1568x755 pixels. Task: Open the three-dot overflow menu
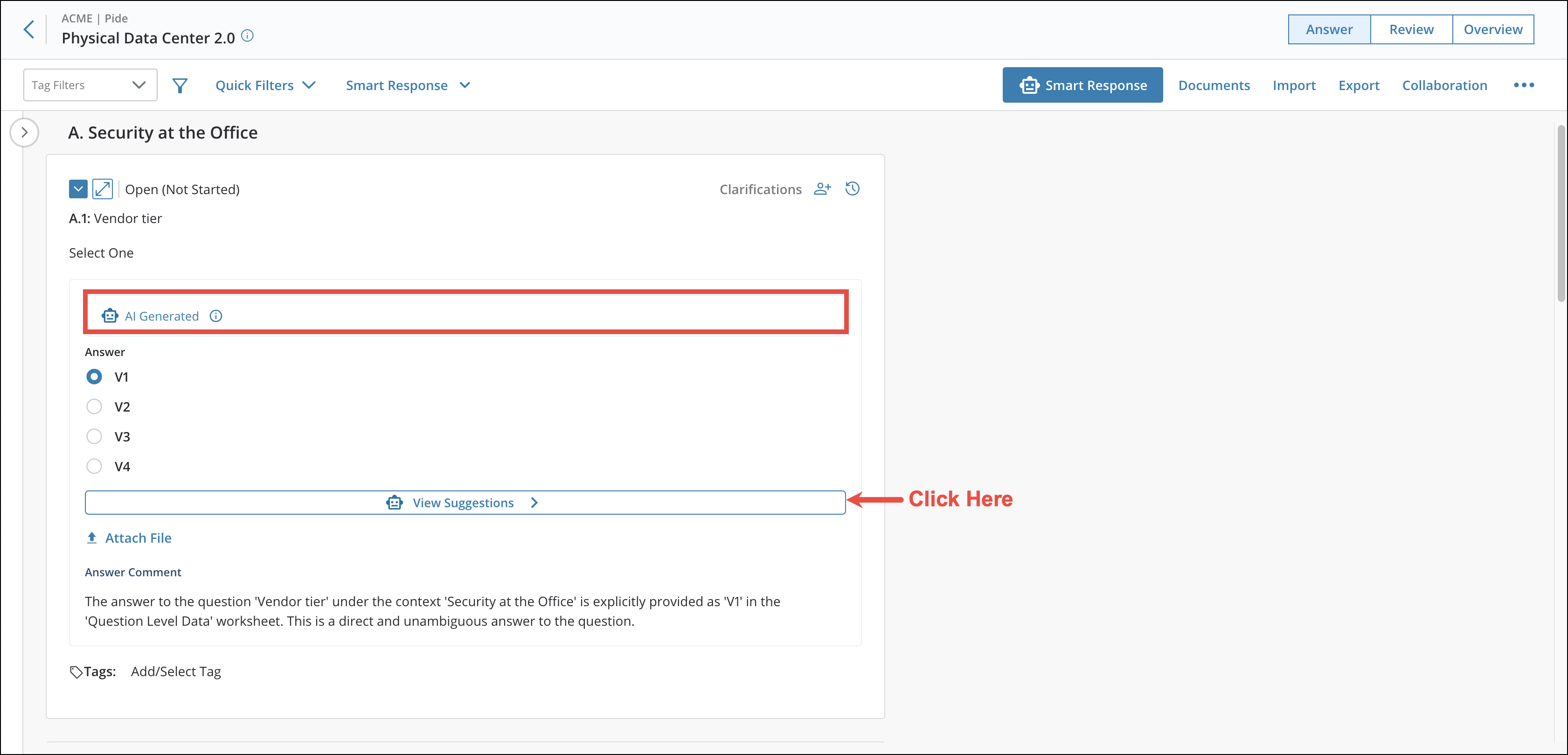click(1524, 85)
